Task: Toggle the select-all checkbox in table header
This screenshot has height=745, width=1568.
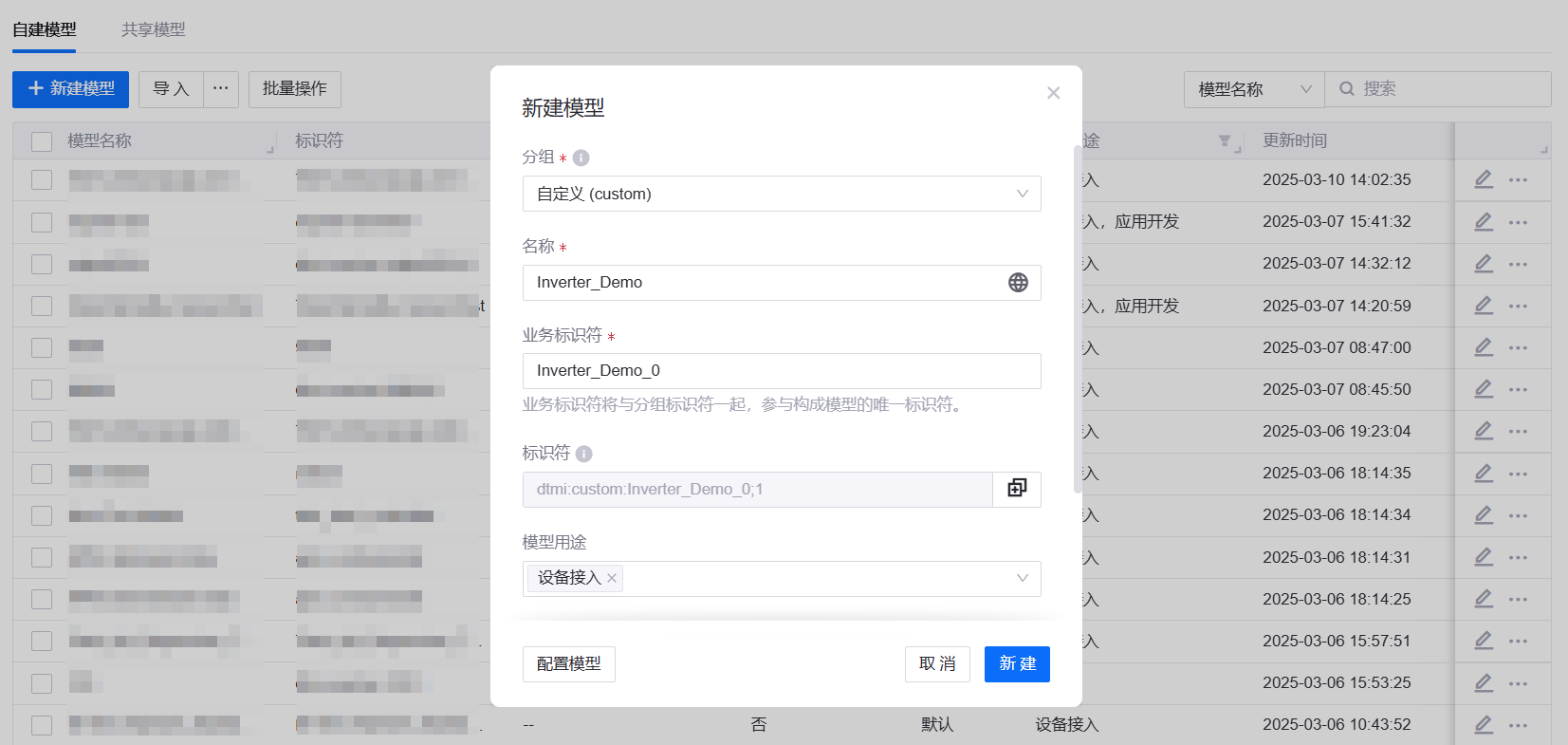Action: 42,141
